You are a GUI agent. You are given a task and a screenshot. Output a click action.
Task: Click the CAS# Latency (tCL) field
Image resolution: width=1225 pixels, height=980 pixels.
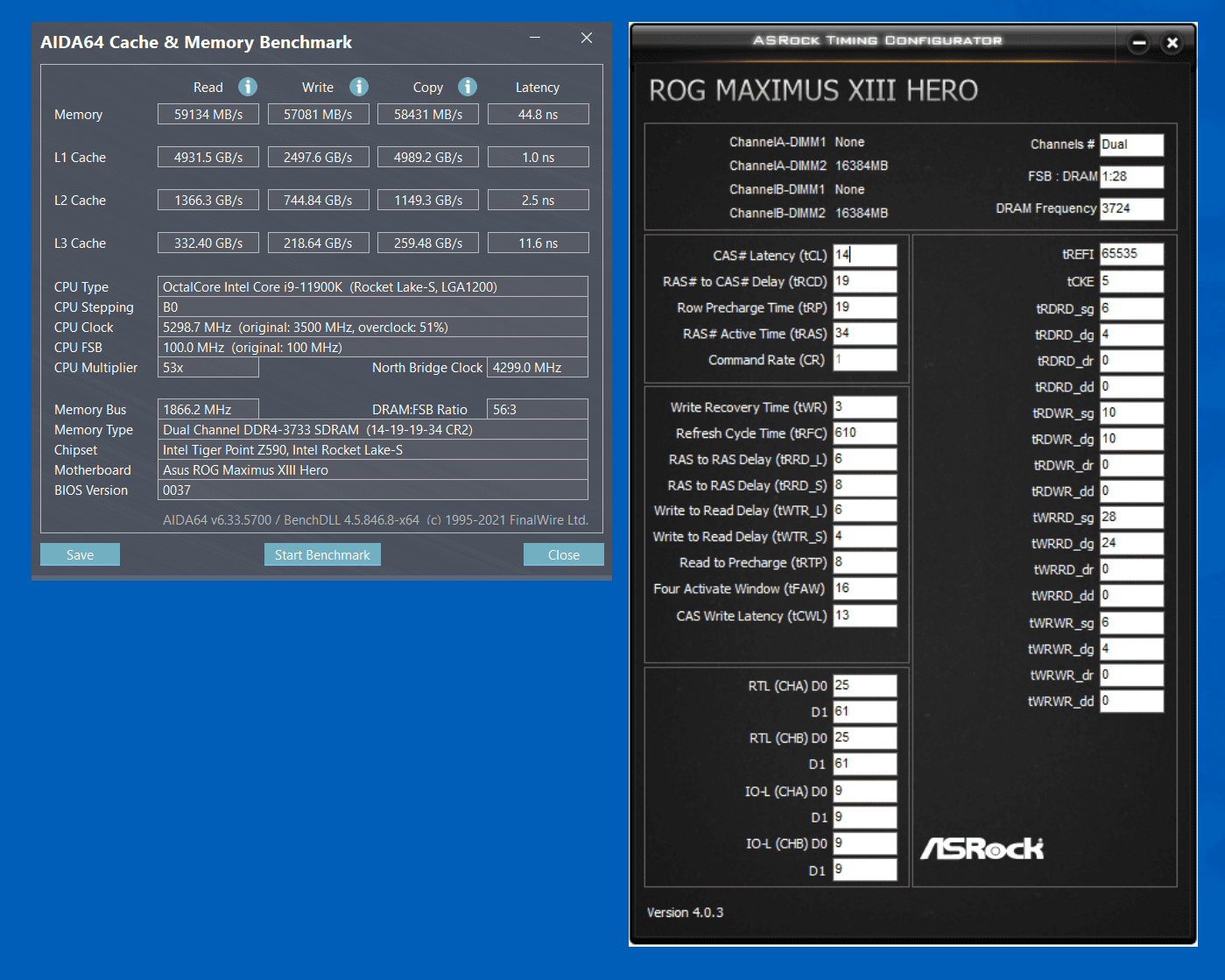[x=864, y=255]
